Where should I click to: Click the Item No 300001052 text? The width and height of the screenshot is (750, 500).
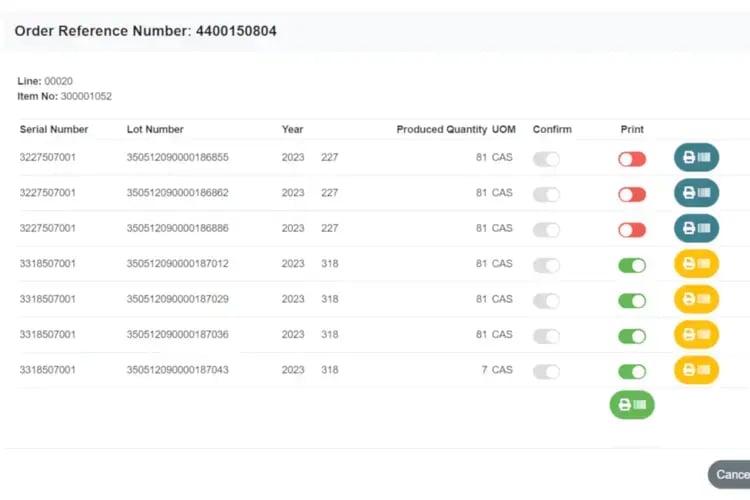65,96
